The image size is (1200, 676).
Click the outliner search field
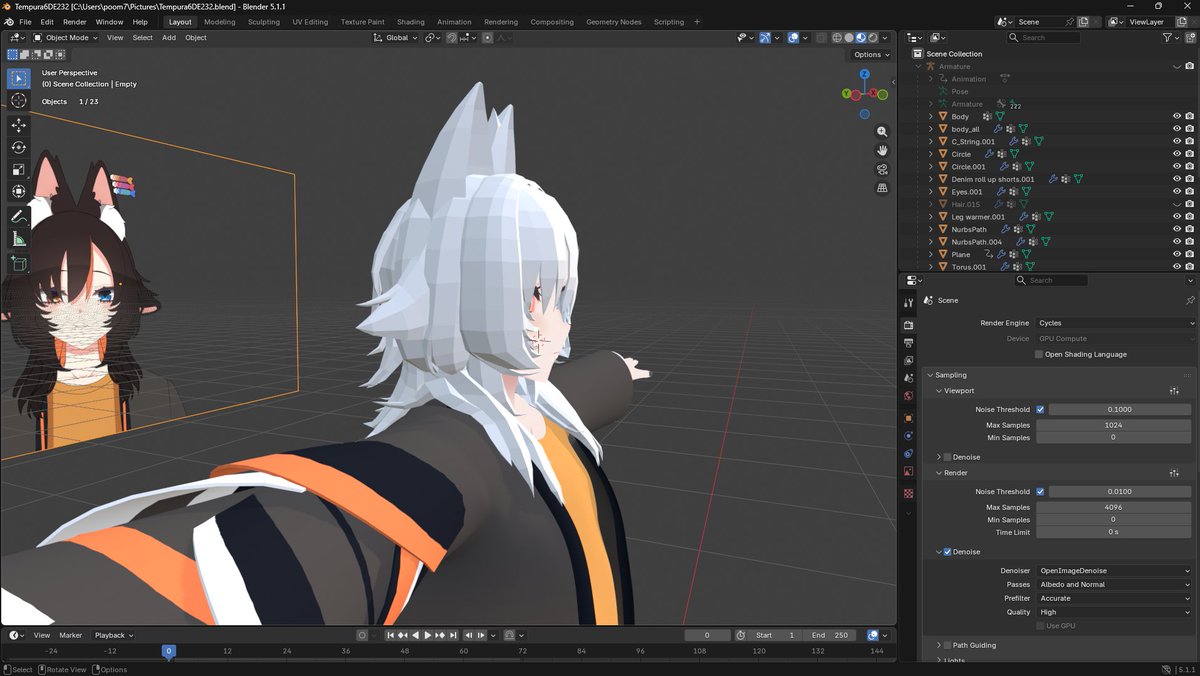[1043, 37]
